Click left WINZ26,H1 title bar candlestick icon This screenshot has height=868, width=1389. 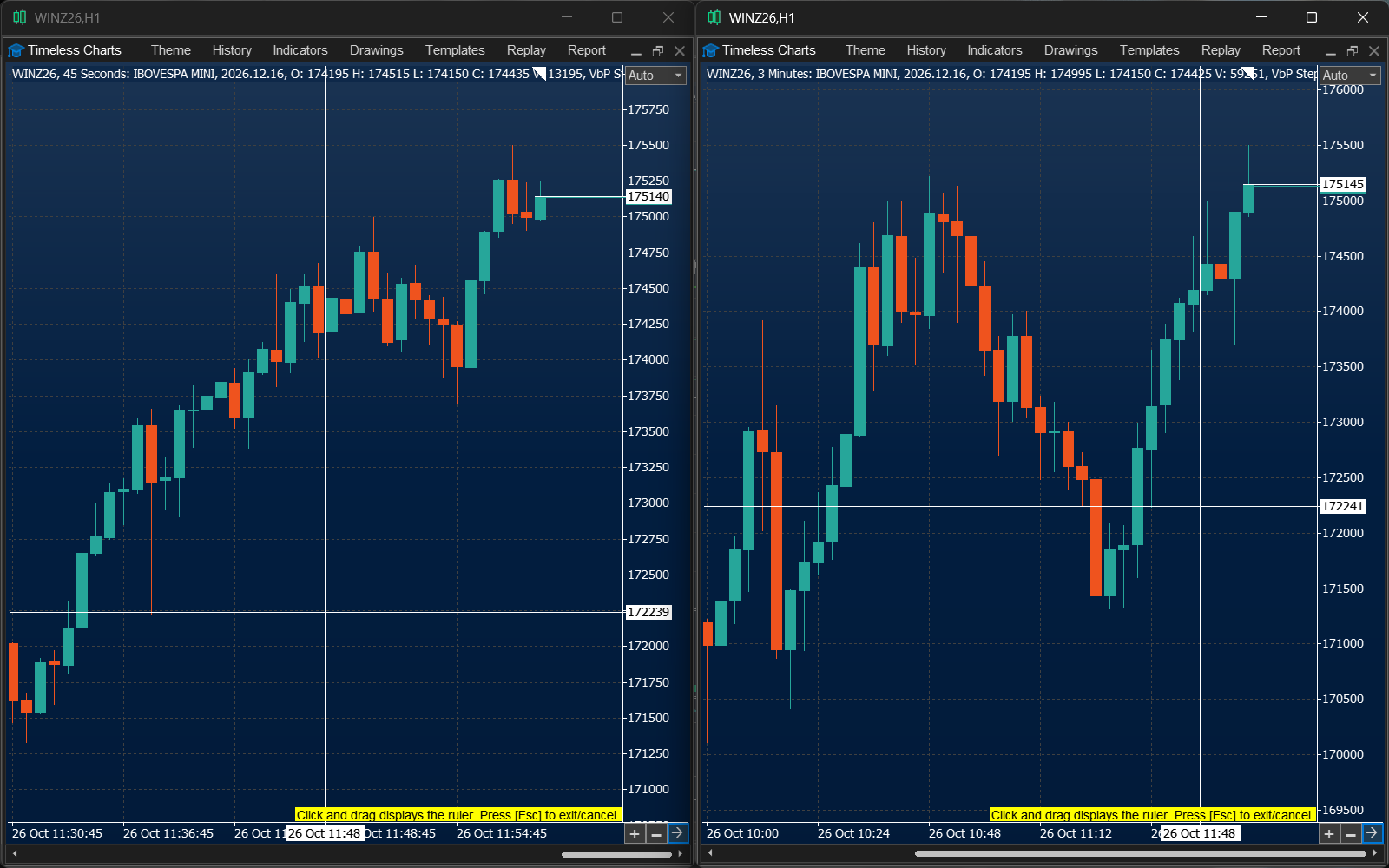[20, 17]
